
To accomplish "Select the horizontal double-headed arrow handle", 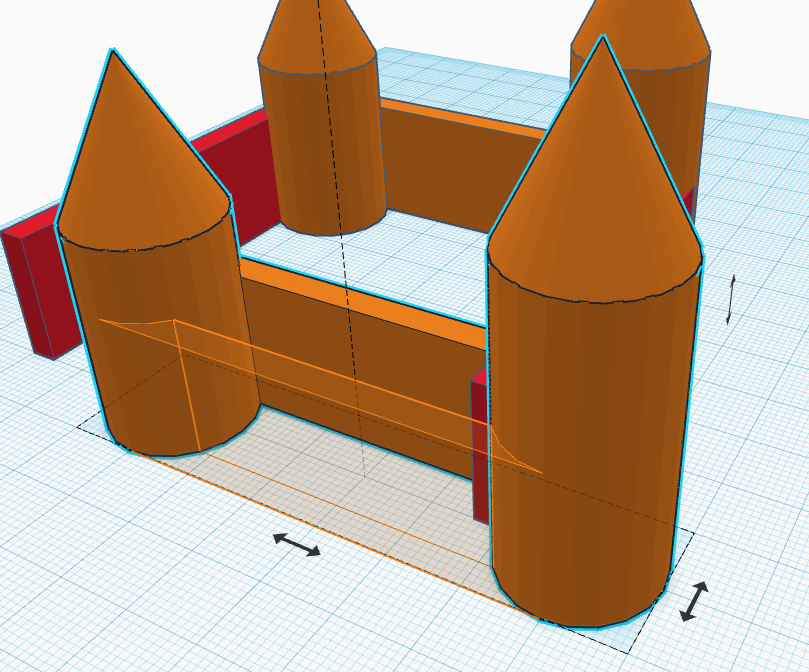I will tap(296, 545).
